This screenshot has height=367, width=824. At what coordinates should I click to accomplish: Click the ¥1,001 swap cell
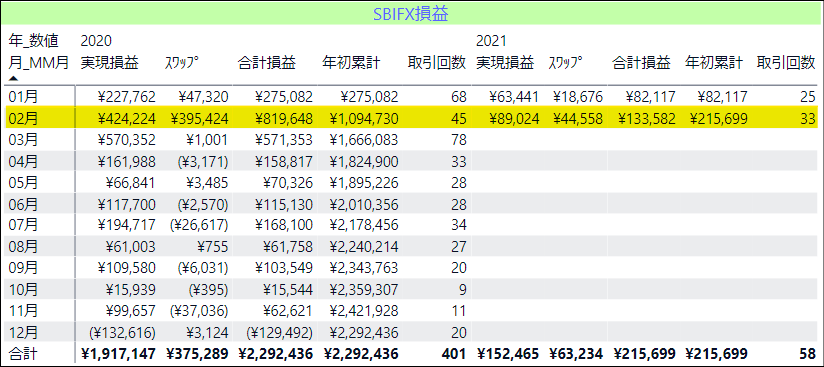[x=207, y=140]
